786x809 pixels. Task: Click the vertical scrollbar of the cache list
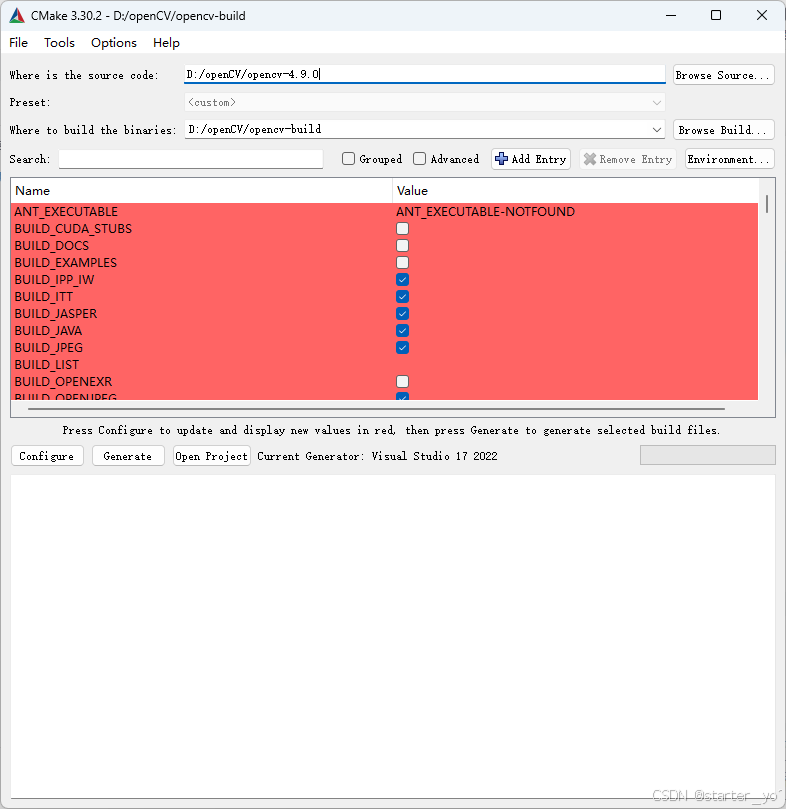767,204
